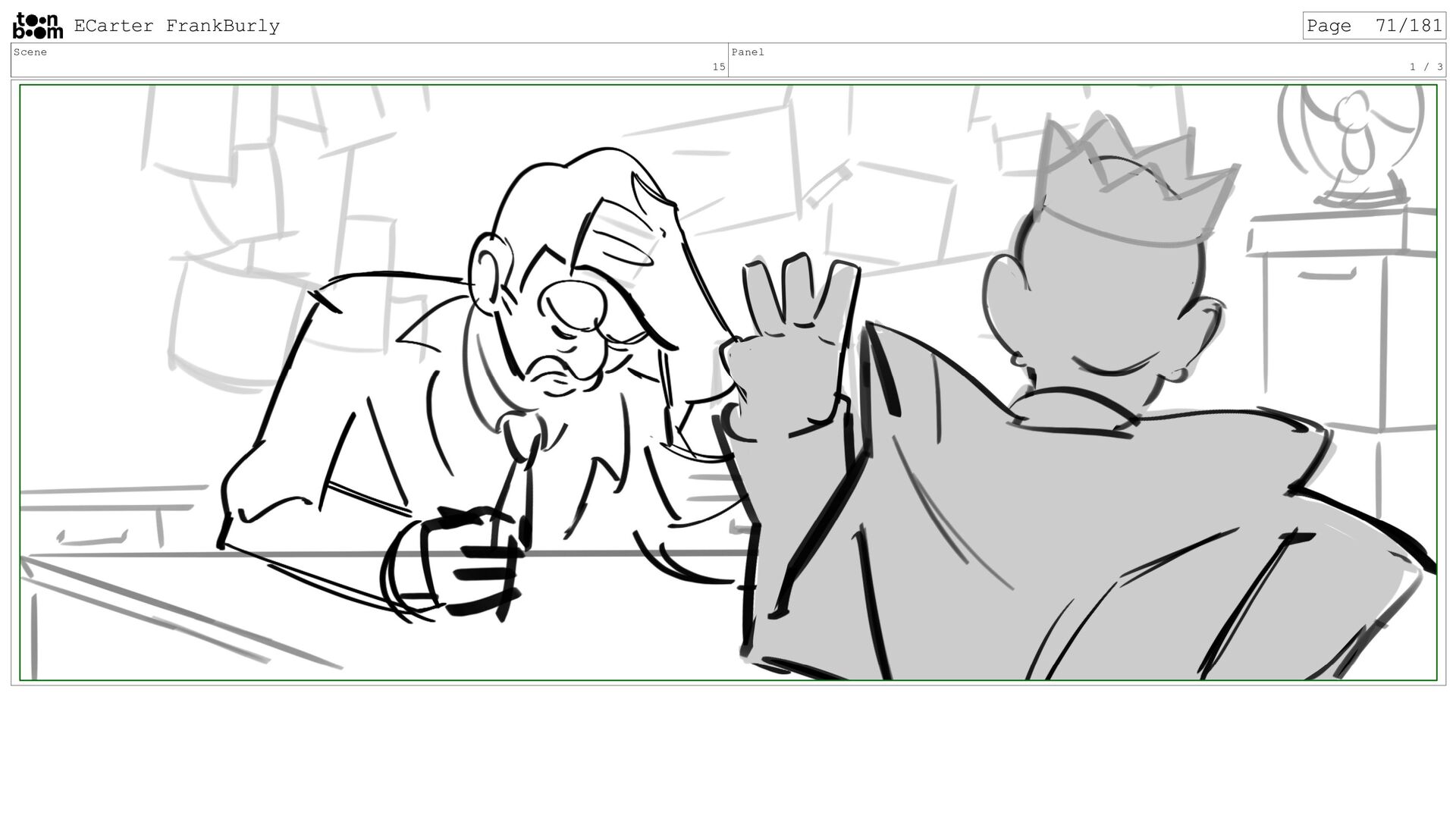Click the 'Page 71/181' indicator
The image size is (1456, 819).
click(x=1374, y=26)
